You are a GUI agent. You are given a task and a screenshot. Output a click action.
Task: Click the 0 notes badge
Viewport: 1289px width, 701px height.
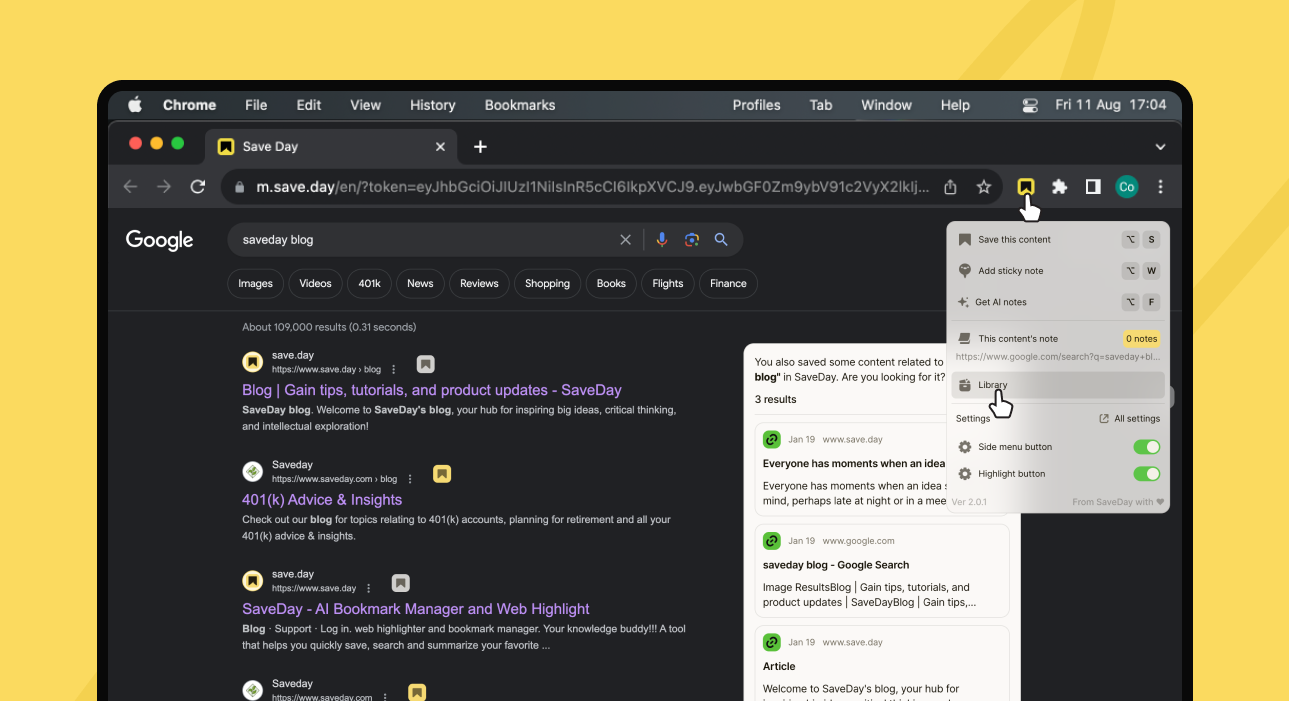[1141, 339]
